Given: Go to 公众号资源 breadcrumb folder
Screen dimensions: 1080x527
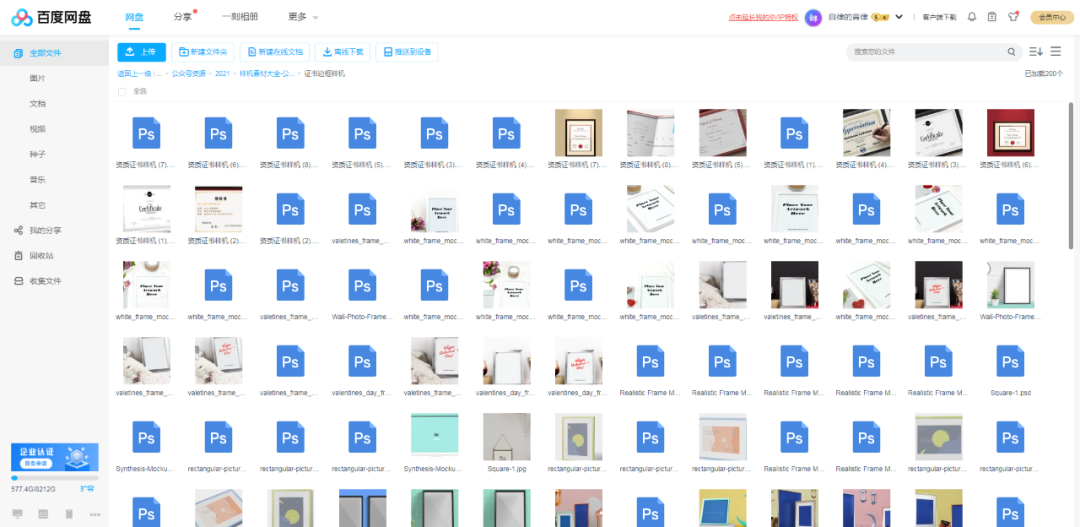Looking at the screenshot, I should [x=188, y=73].
